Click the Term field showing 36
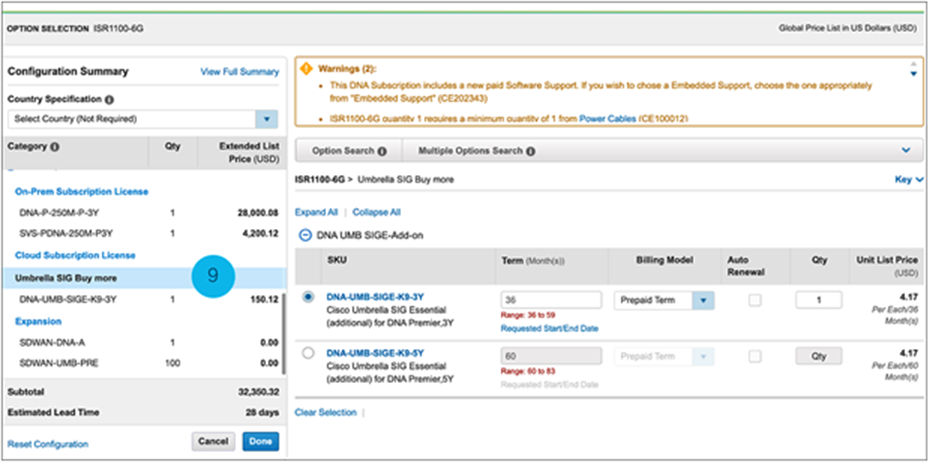 [x=551, y=300]
